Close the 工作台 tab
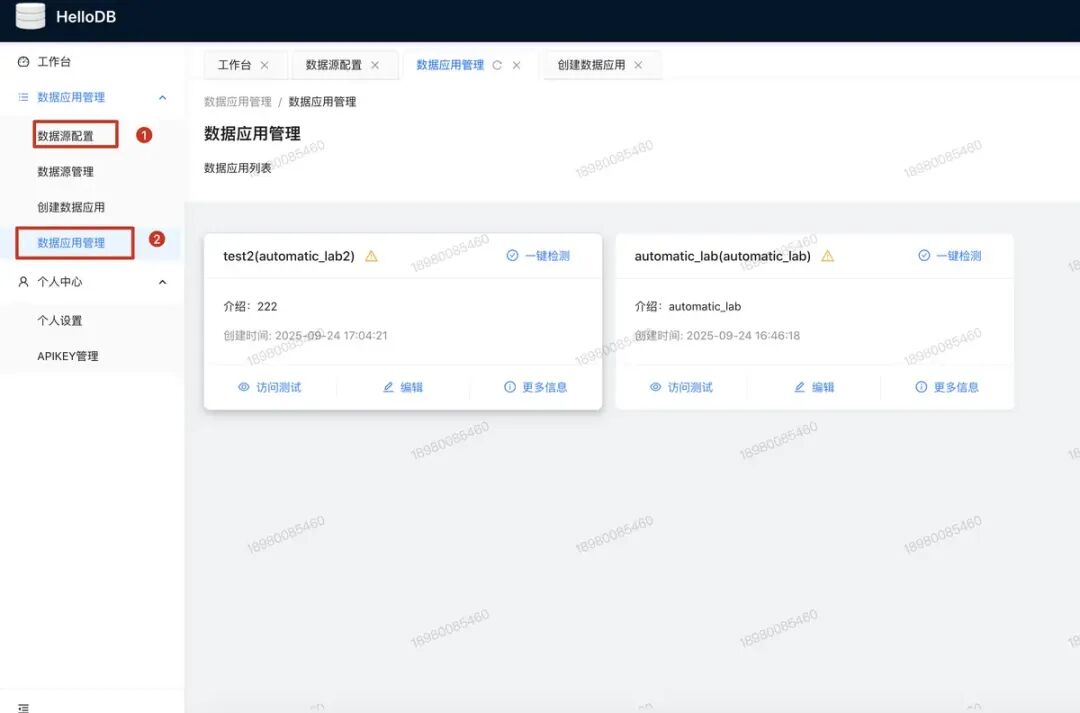The height and width of the screenshot is (713, 1080). (264, 65)
